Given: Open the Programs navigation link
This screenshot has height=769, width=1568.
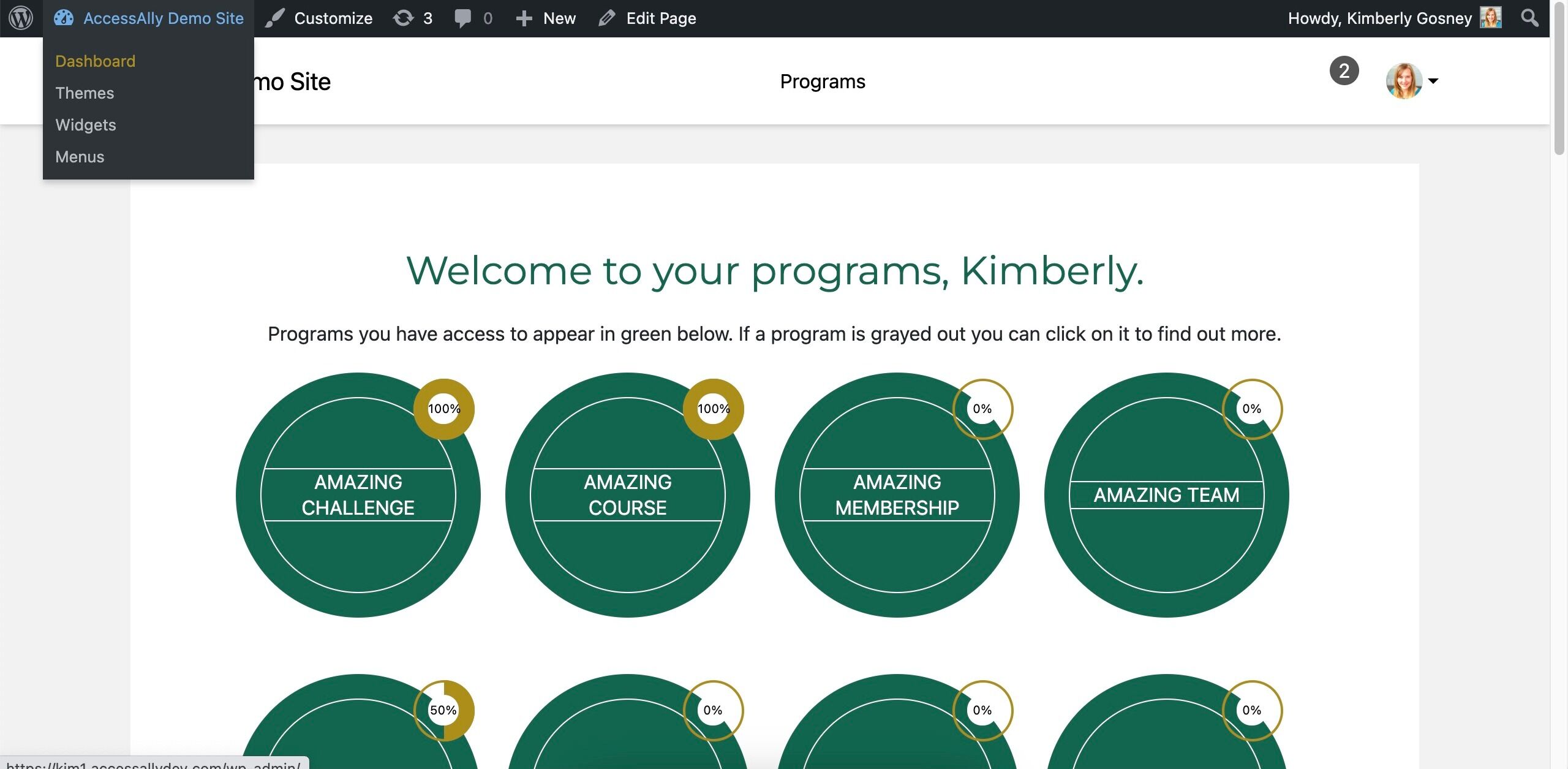Looking at the screenshot, I should (822, 81).
